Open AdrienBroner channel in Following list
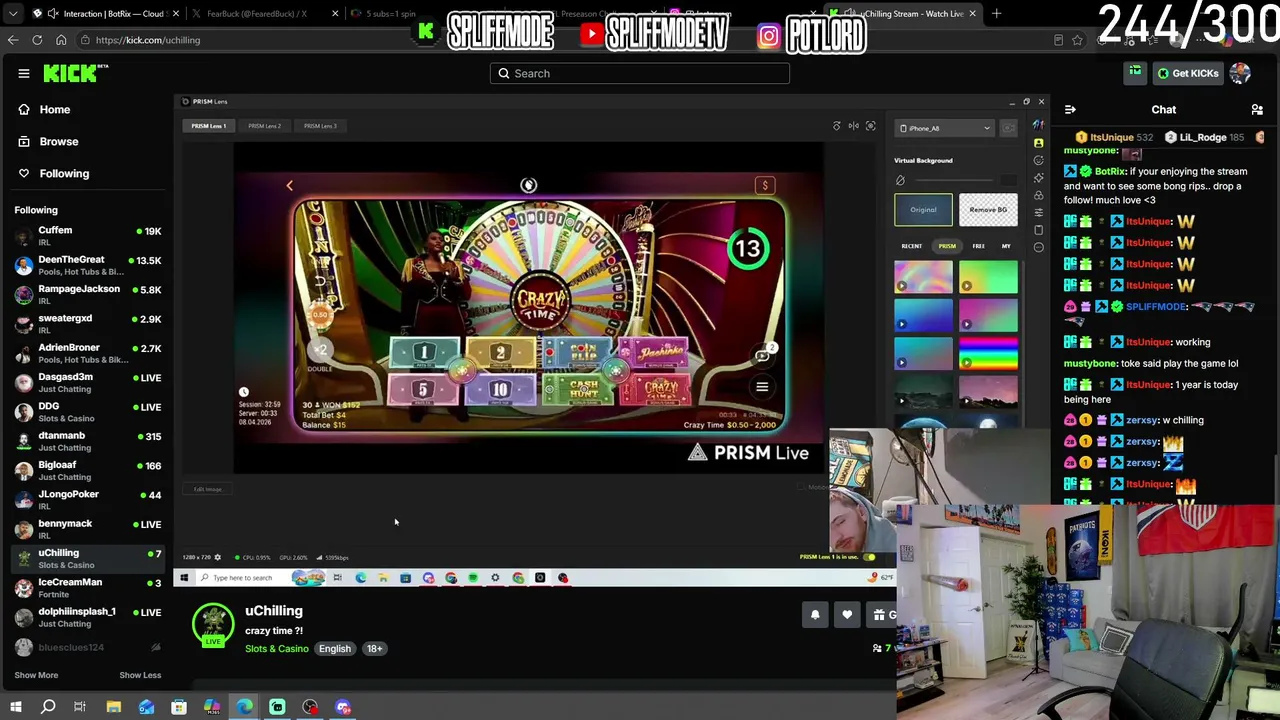Viewport: 1280px width, 720px height. (x=87, y=353)
